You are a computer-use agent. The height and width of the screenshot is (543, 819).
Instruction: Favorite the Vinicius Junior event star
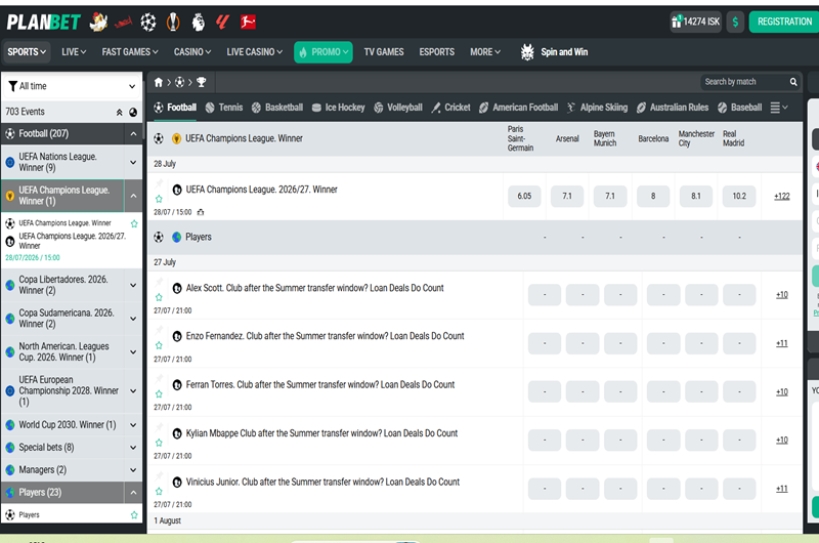pyautogui.click(x=159, y=491)
